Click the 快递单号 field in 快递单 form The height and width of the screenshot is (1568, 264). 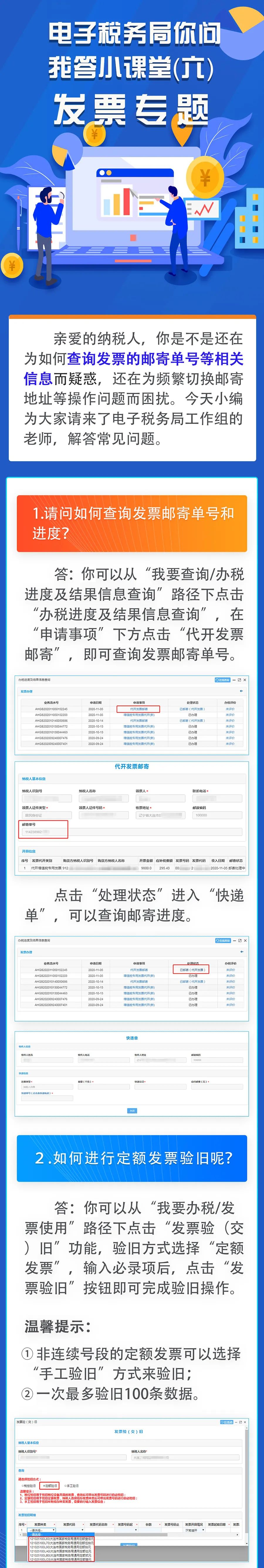[x=47, y=1098]
